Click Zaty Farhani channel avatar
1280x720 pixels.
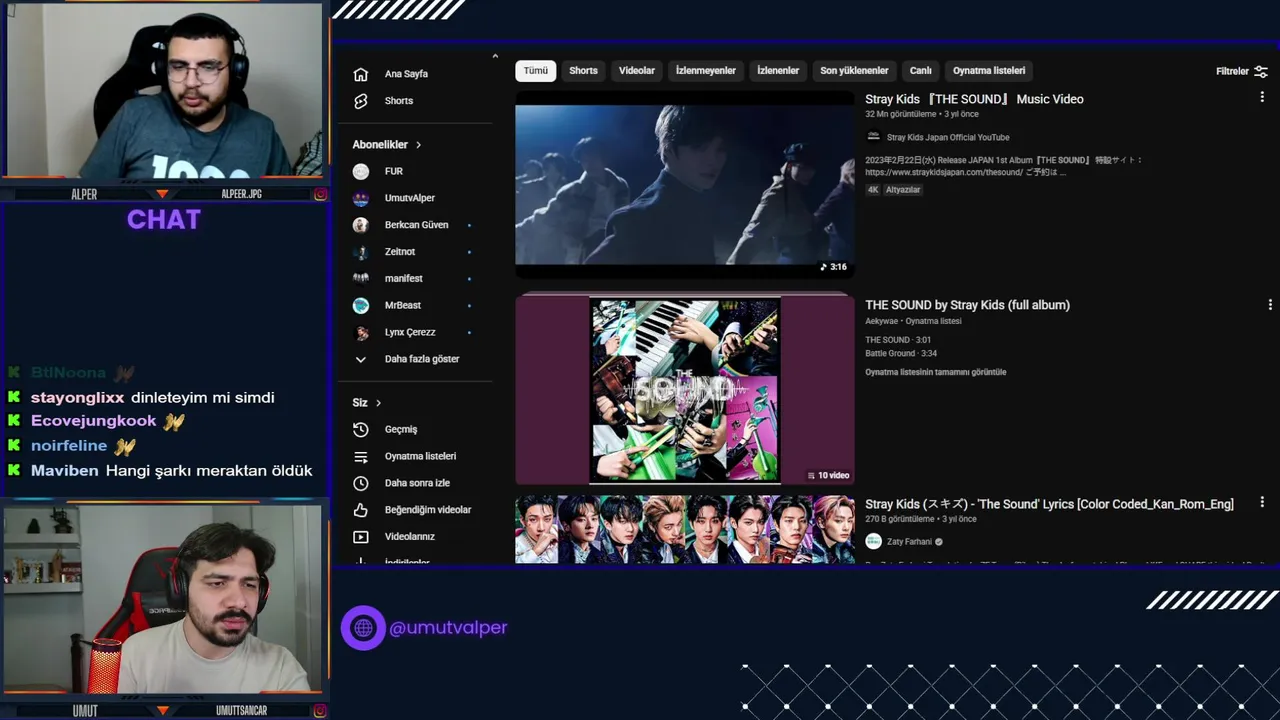tap(873, 541)
